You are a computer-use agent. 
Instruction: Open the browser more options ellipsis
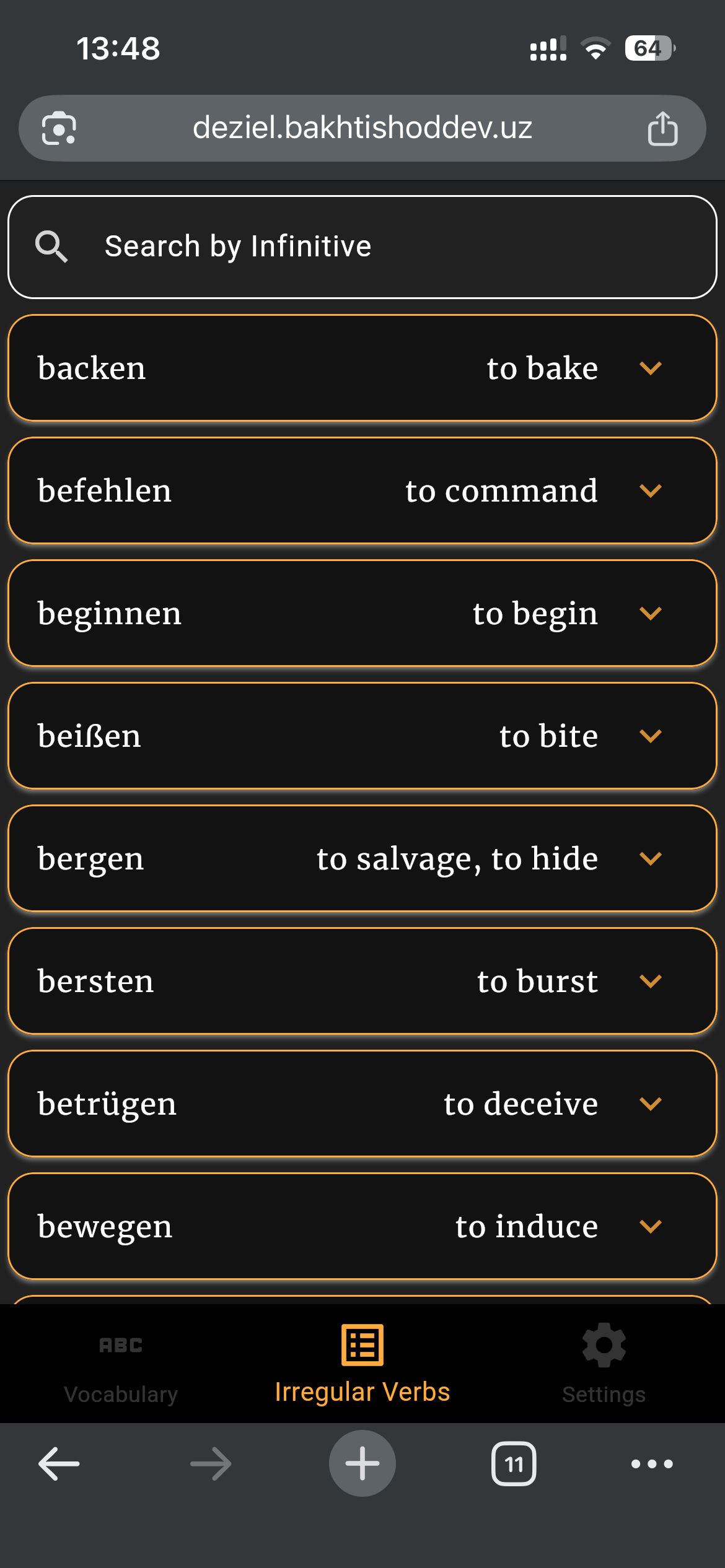650,1463
